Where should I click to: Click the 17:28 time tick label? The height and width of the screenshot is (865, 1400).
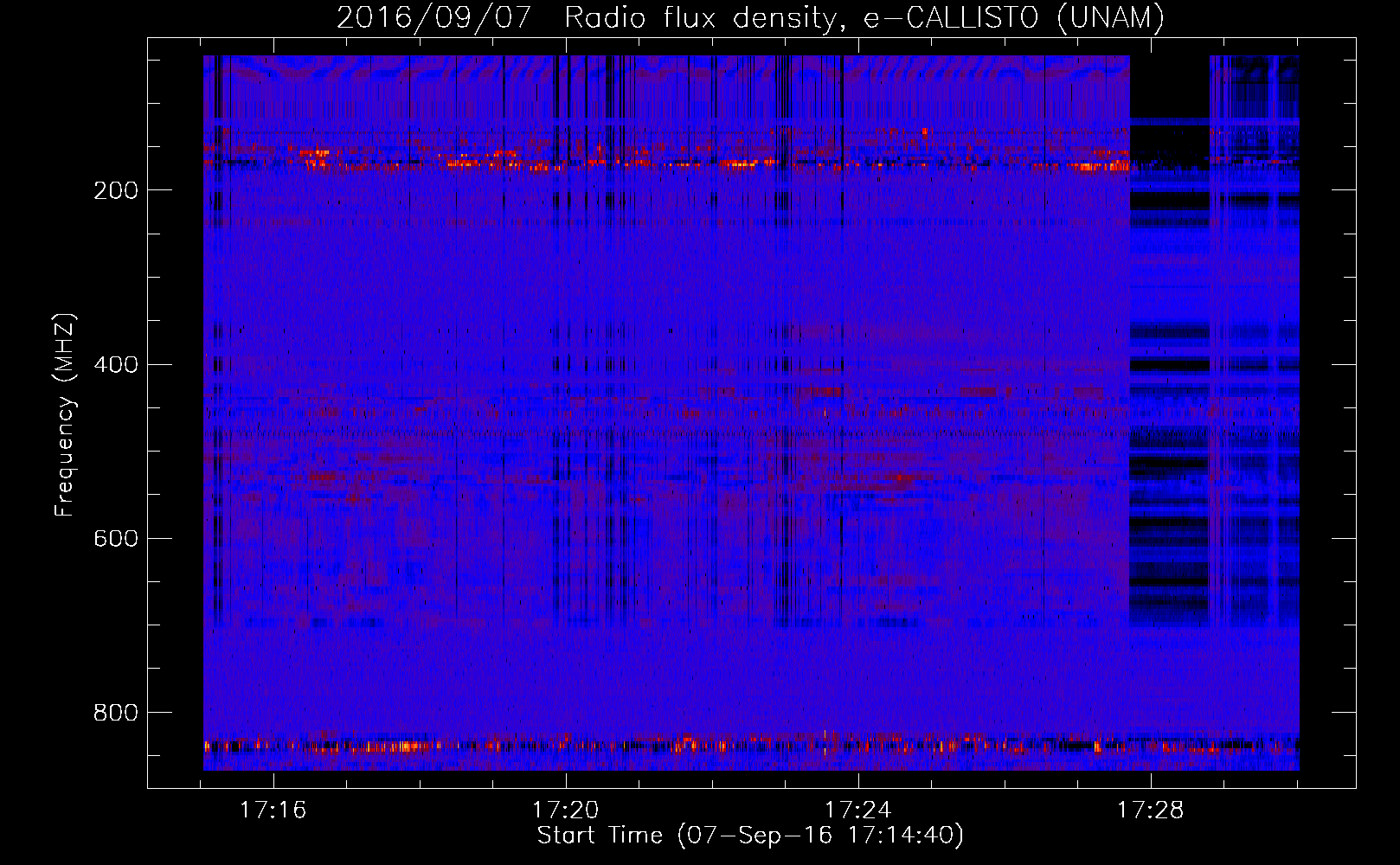click(x=1150, y=811)
